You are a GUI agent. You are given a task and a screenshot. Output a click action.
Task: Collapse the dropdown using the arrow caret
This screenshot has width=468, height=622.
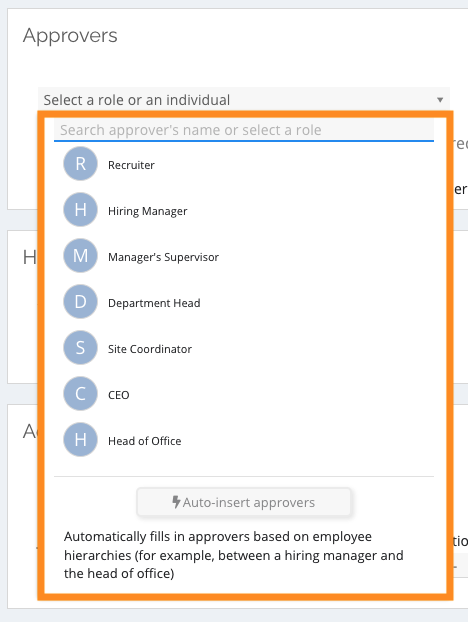440,100
